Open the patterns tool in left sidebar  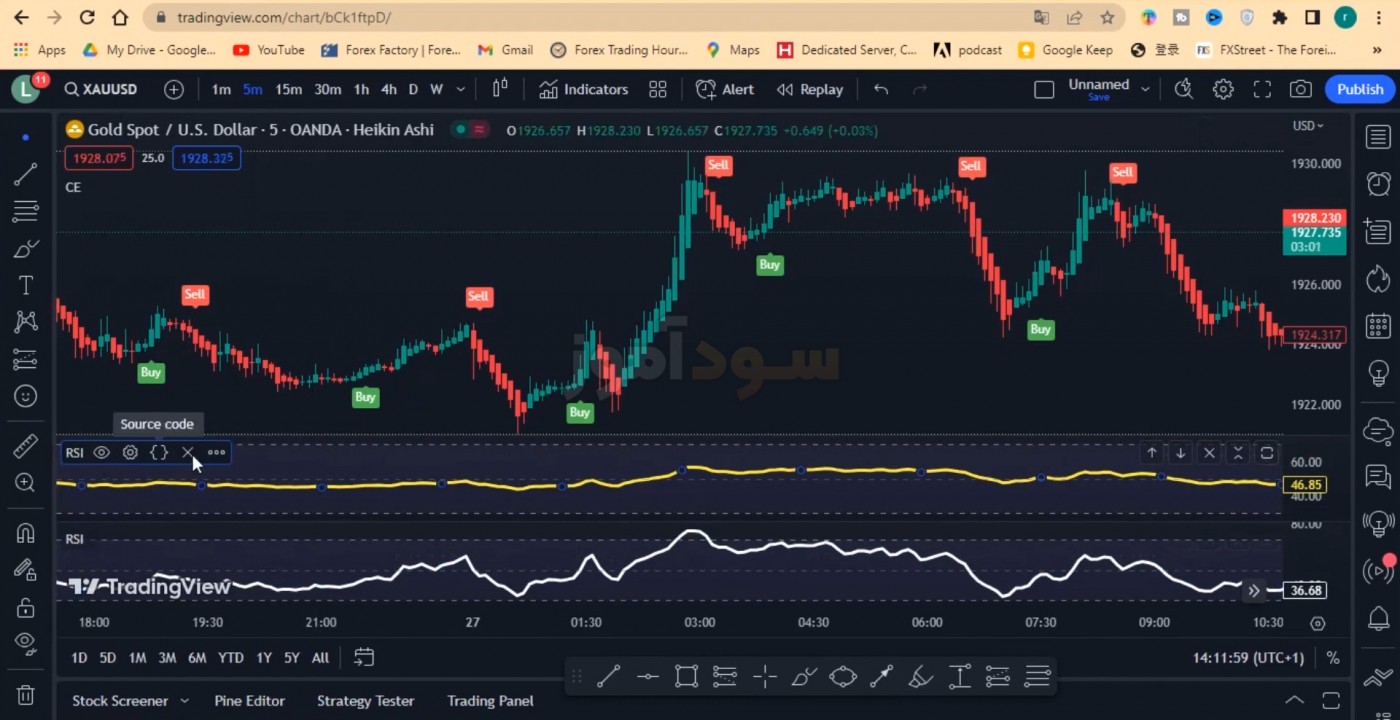click(x=26, y=322)
